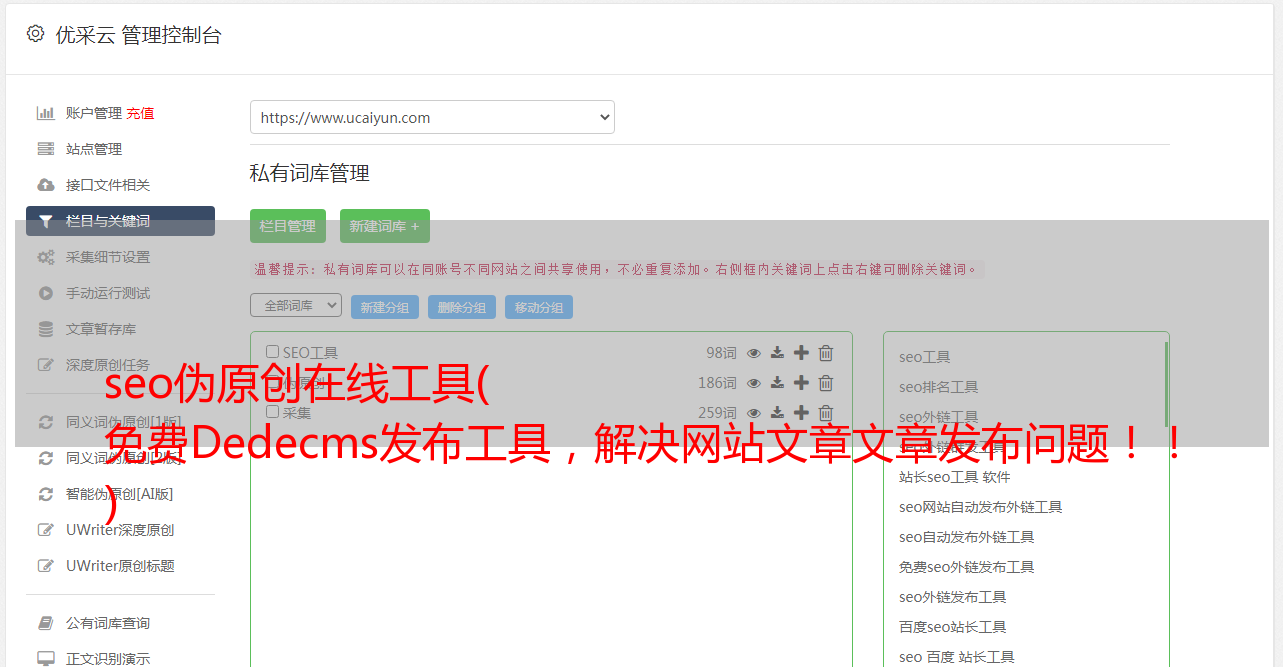Select 栏目与关键词 filter icon
Viewport: 1283px width, 667px height.
click(45, 221)
